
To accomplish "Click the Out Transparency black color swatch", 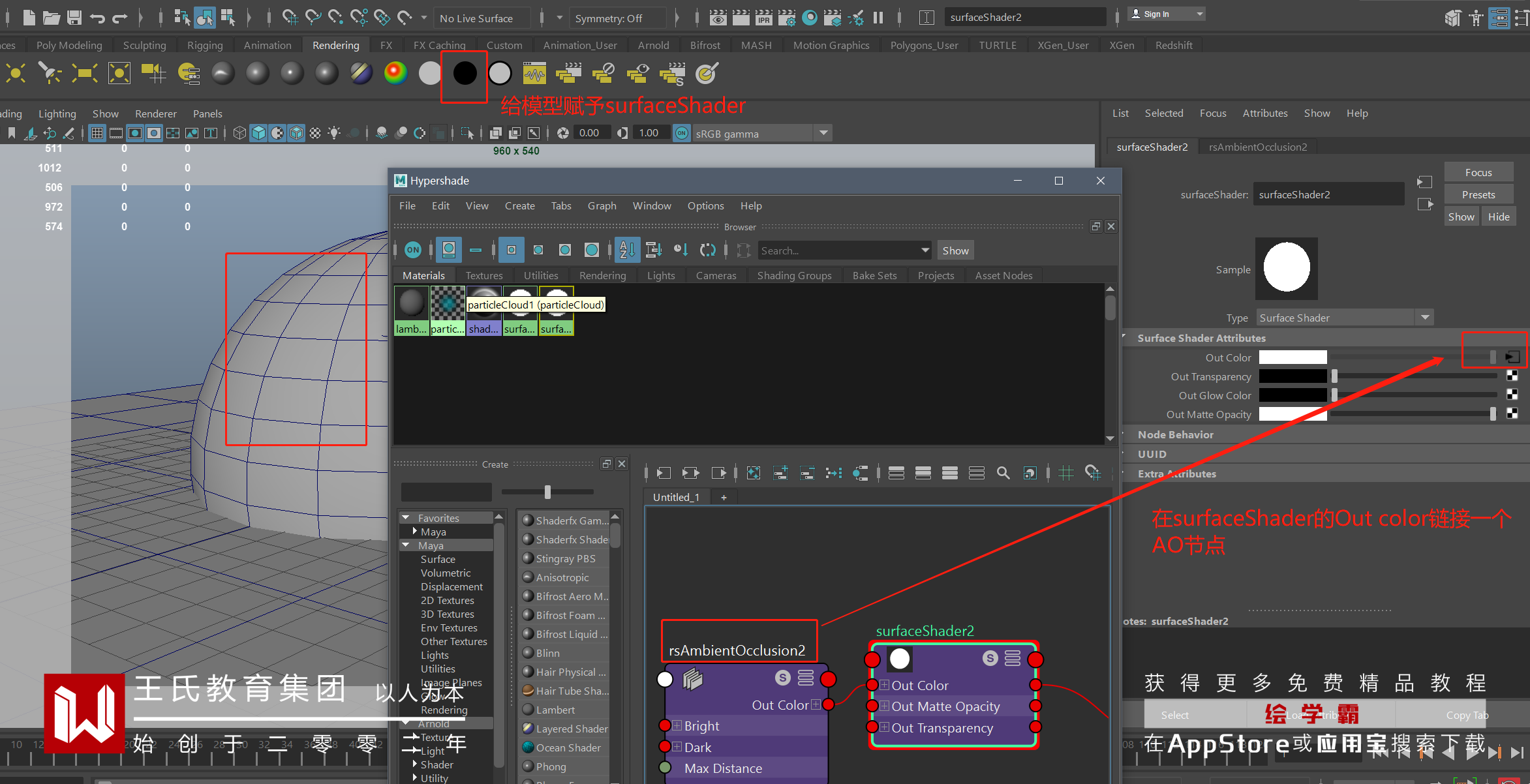I will point(1292,376).
